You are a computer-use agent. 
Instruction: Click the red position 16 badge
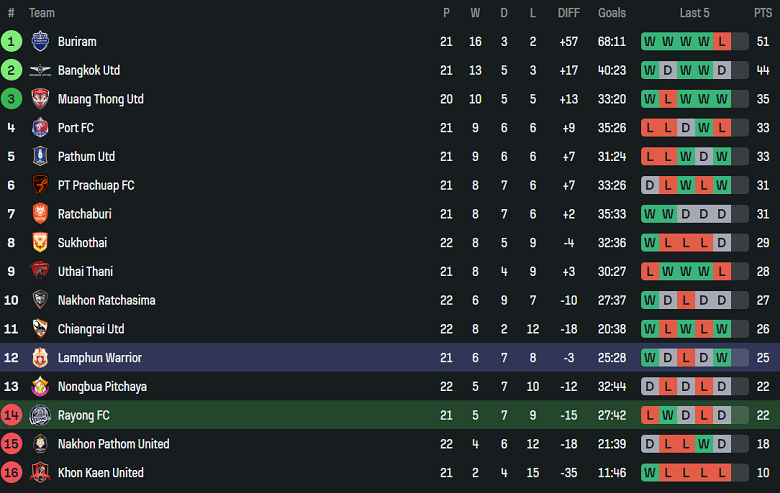tap(11, 473)
